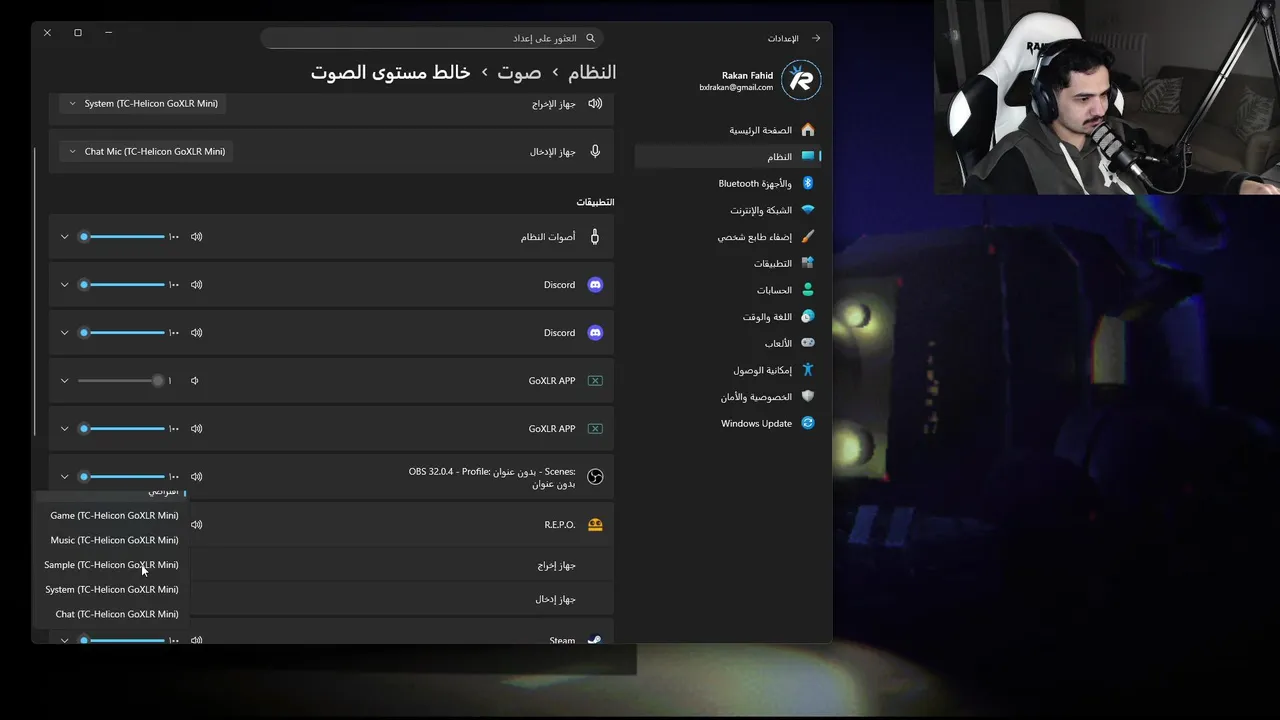The width and height of the screenshot is (1280, 720).
Task: Mute the R.E.P.O. app volume
Action: (196, 524)
